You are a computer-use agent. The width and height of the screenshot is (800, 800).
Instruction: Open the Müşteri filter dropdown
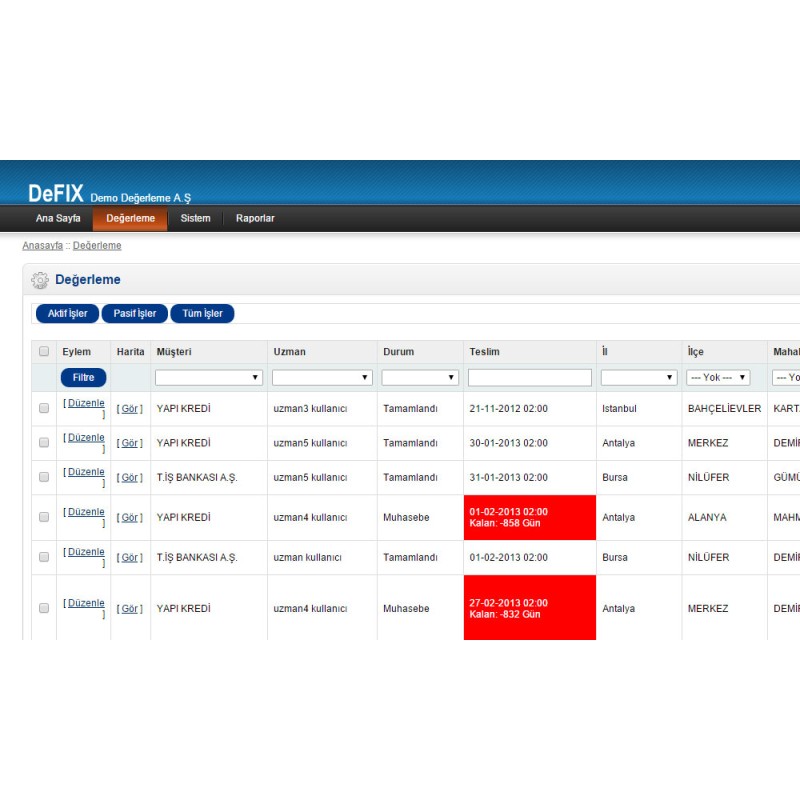click(x=209, y=378)
